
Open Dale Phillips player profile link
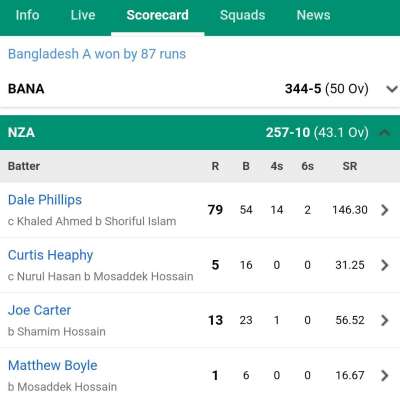tap(45, 200)
